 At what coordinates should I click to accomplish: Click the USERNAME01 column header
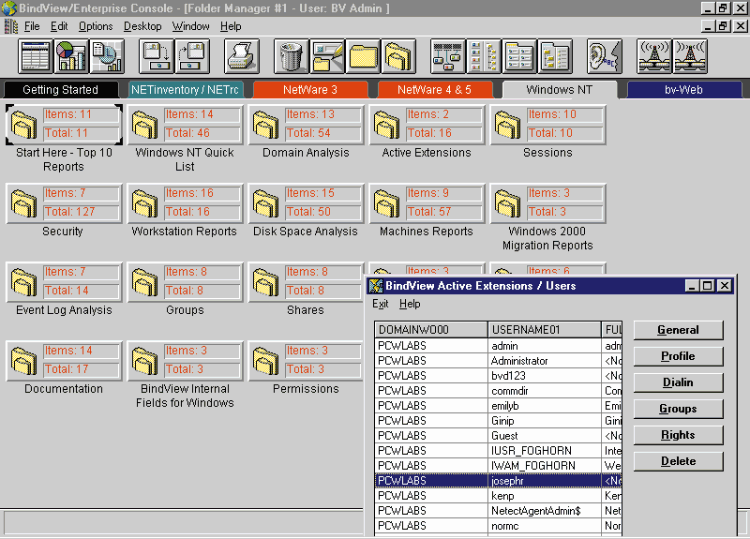click(544, 330)
